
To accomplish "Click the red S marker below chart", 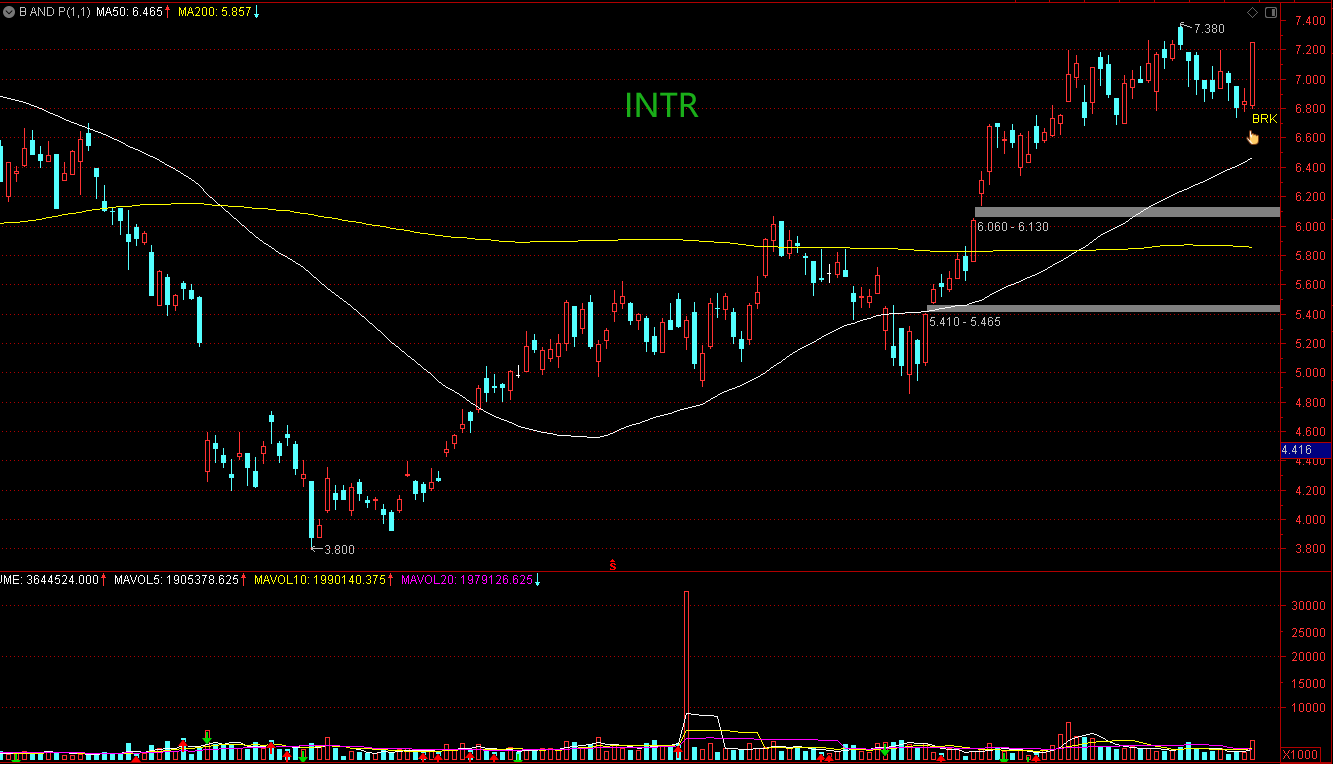I will [613, 565].
